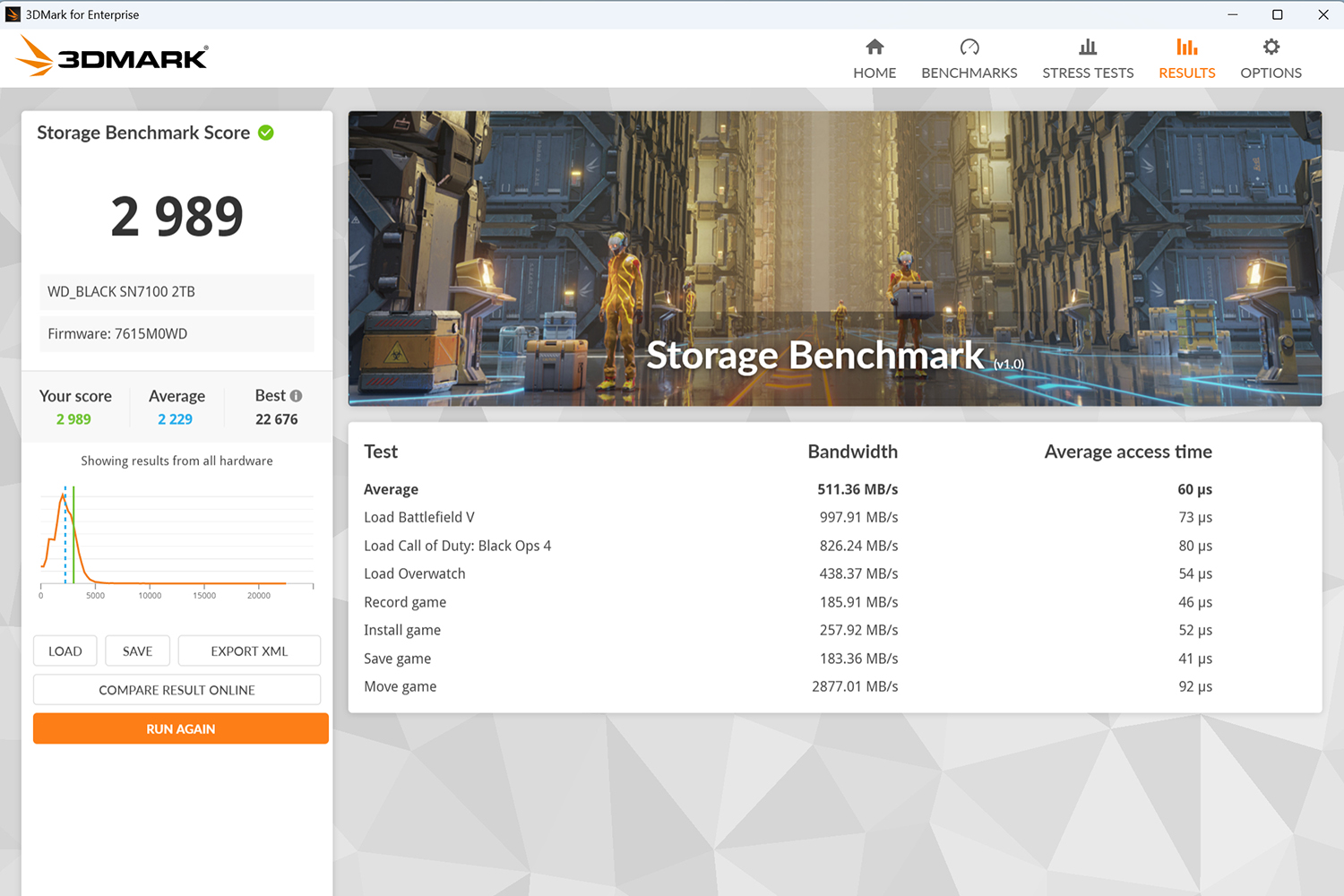Select the orange Results chart icon
Screen dimensions: 1344x896
[x=1186, y=47]
